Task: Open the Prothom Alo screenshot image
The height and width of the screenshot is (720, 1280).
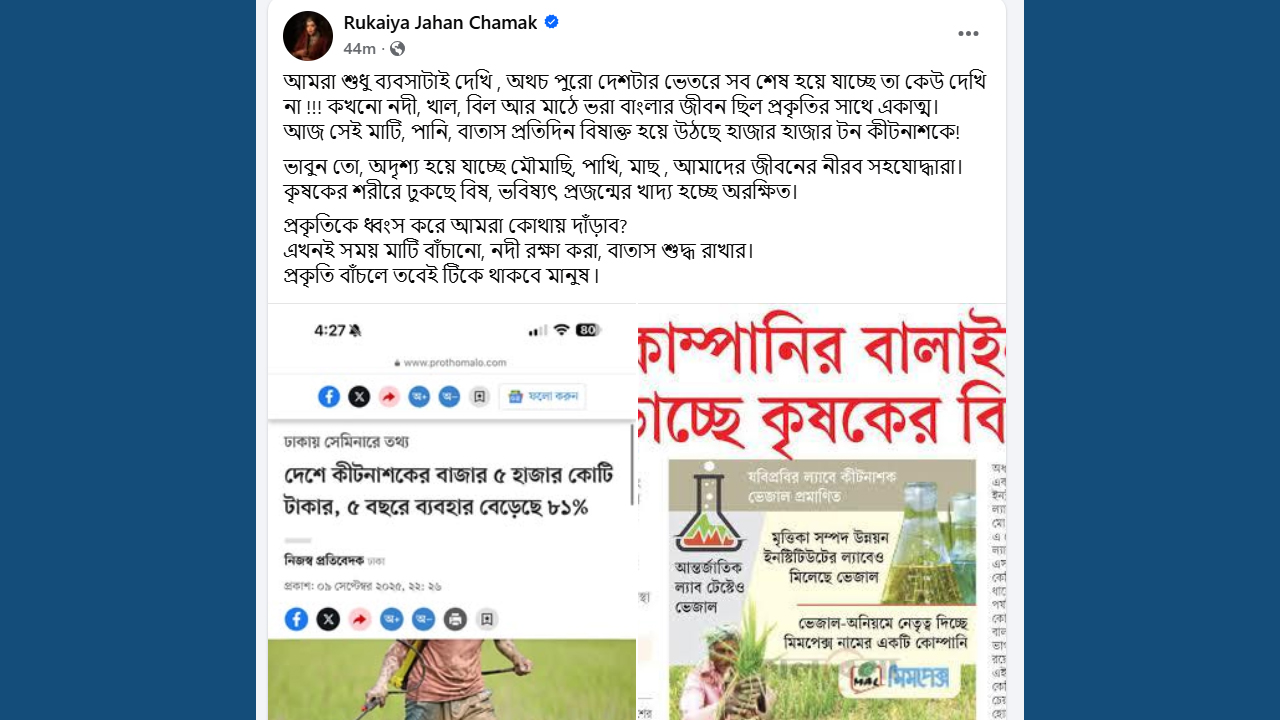Action: (451, 512)
